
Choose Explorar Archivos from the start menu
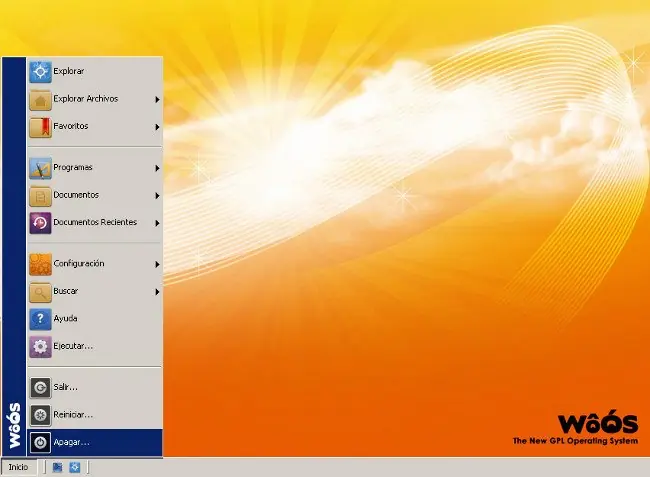tap(86, 99)
